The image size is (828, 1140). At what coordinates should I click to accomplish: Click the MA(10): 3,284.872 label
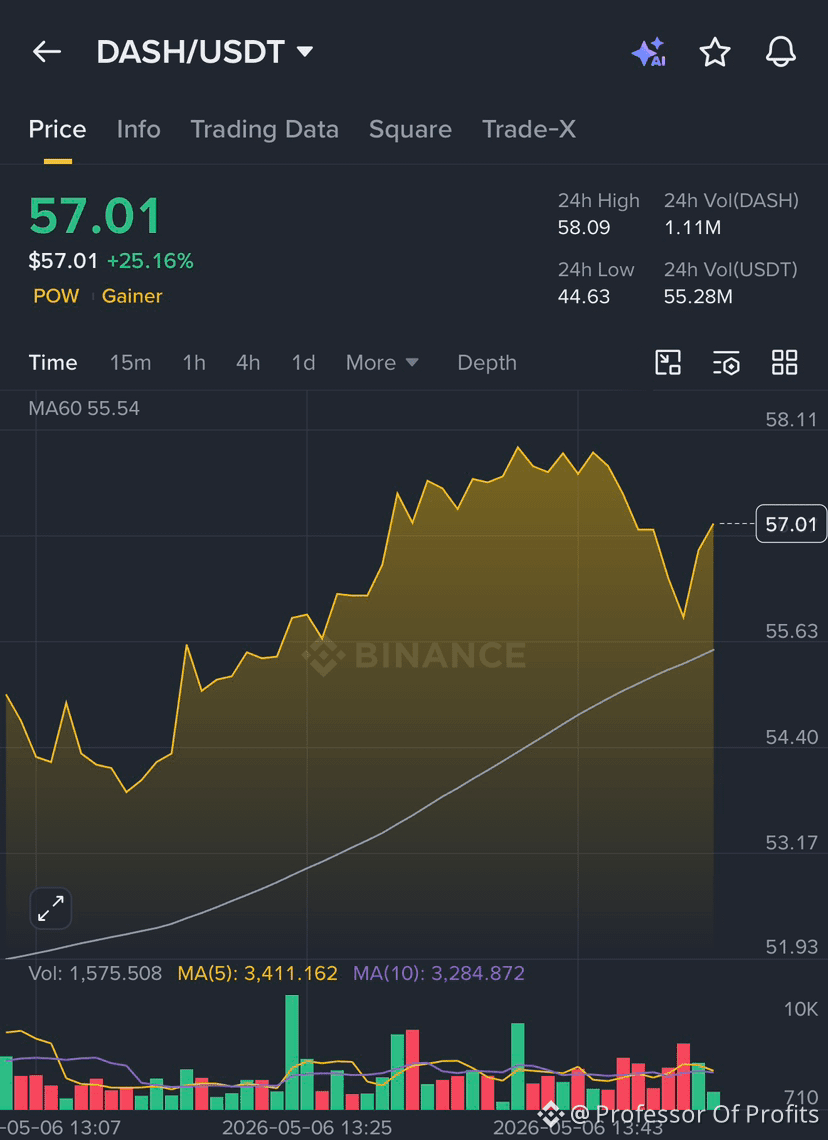[439, 974]
